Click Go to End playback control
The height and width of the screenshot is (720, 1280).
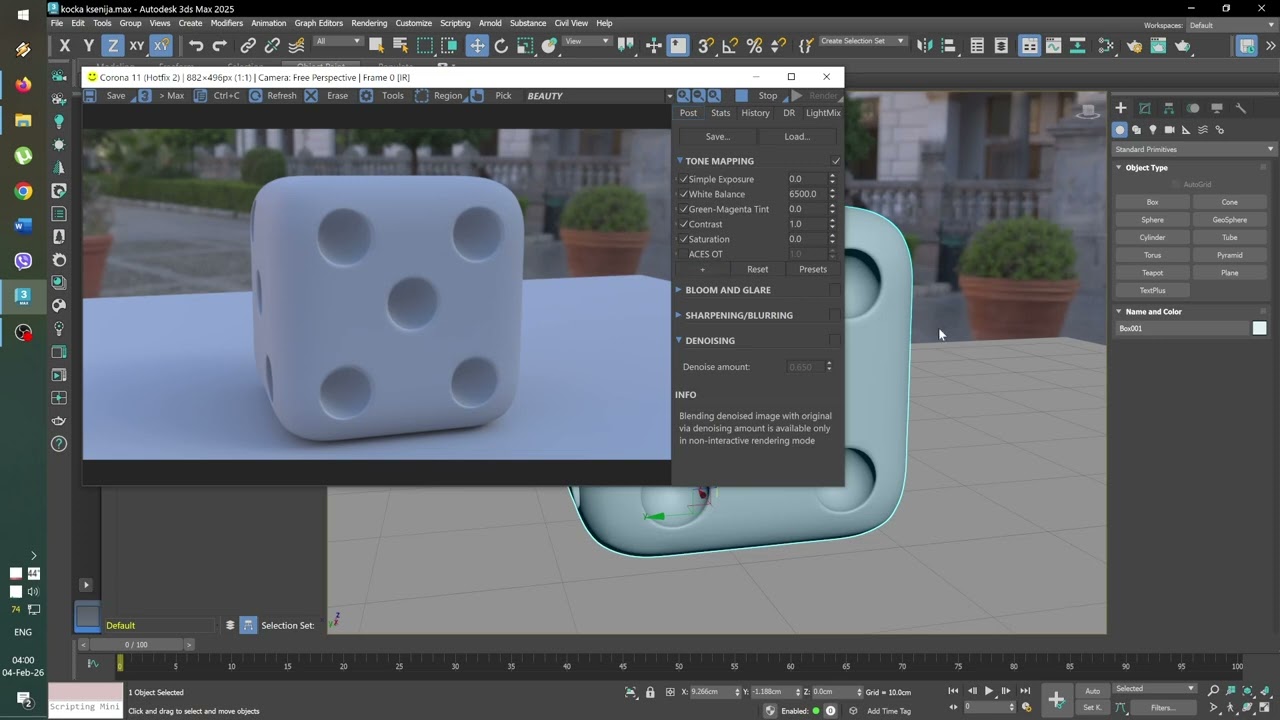tap(1025, 690)
